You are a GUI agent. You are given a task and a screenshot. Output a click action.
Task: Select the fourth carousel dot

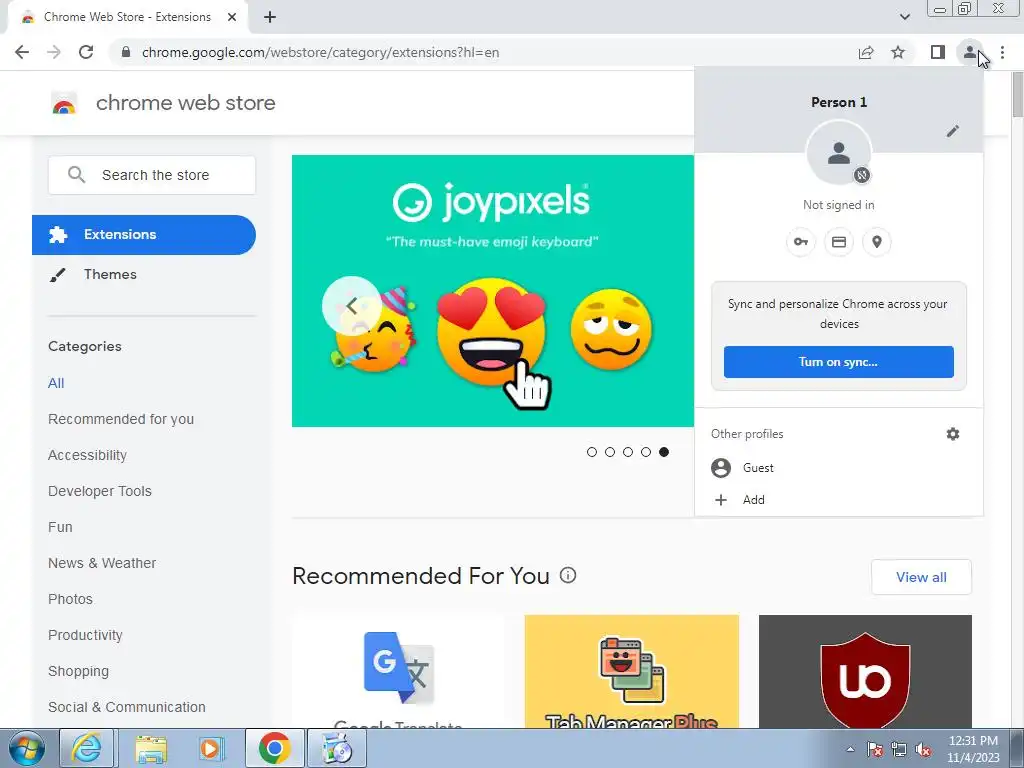coord(646,452)
